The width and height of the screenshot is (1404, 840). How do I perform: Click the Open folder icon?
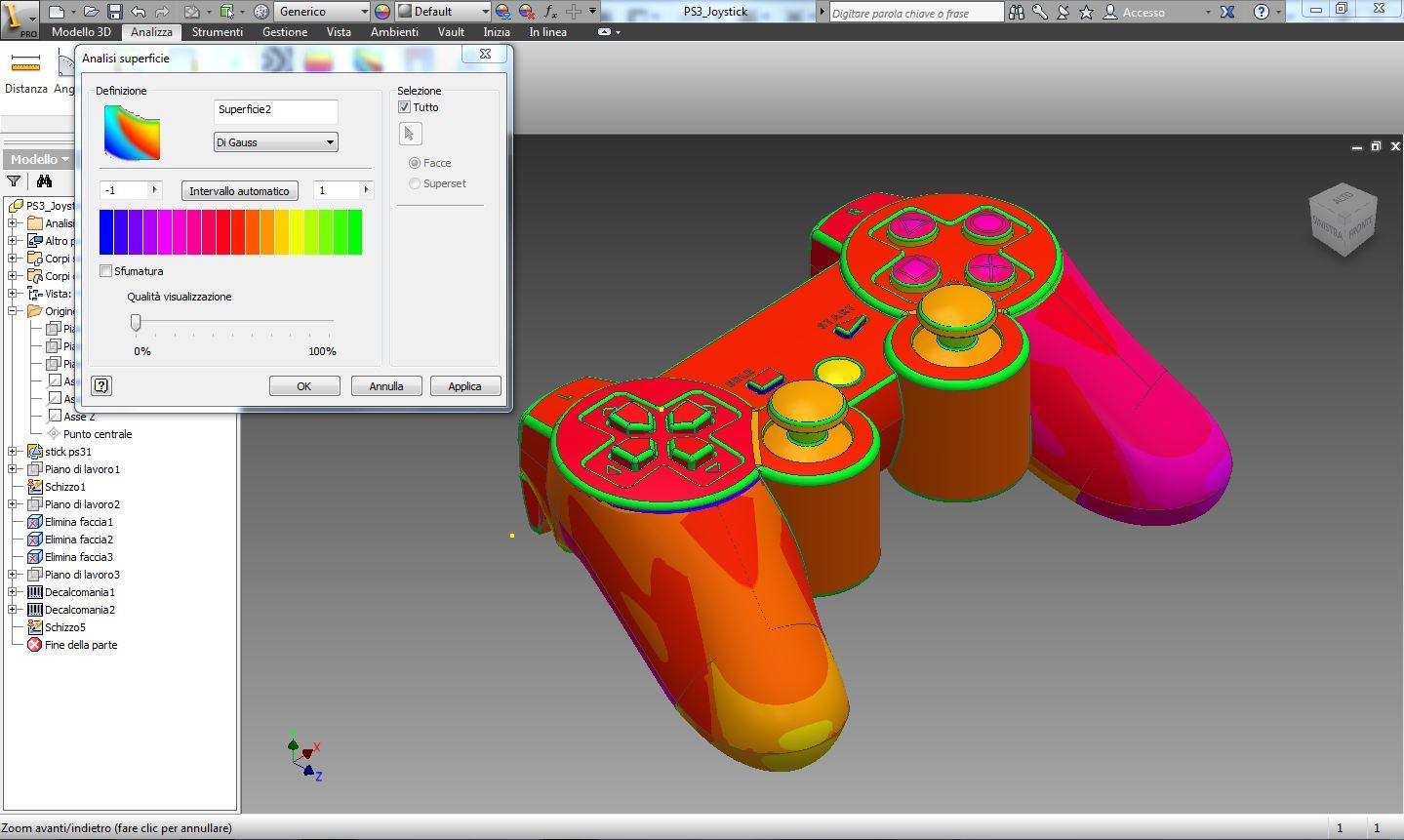tap(91, 12)
